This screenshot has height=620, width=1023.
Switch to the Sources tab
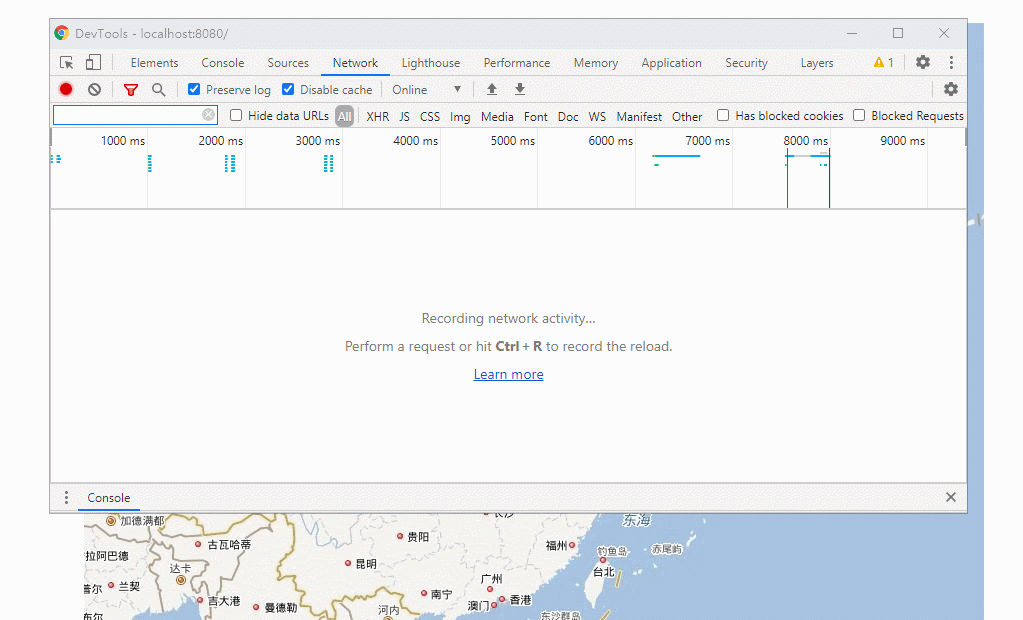tap(288, 62)
